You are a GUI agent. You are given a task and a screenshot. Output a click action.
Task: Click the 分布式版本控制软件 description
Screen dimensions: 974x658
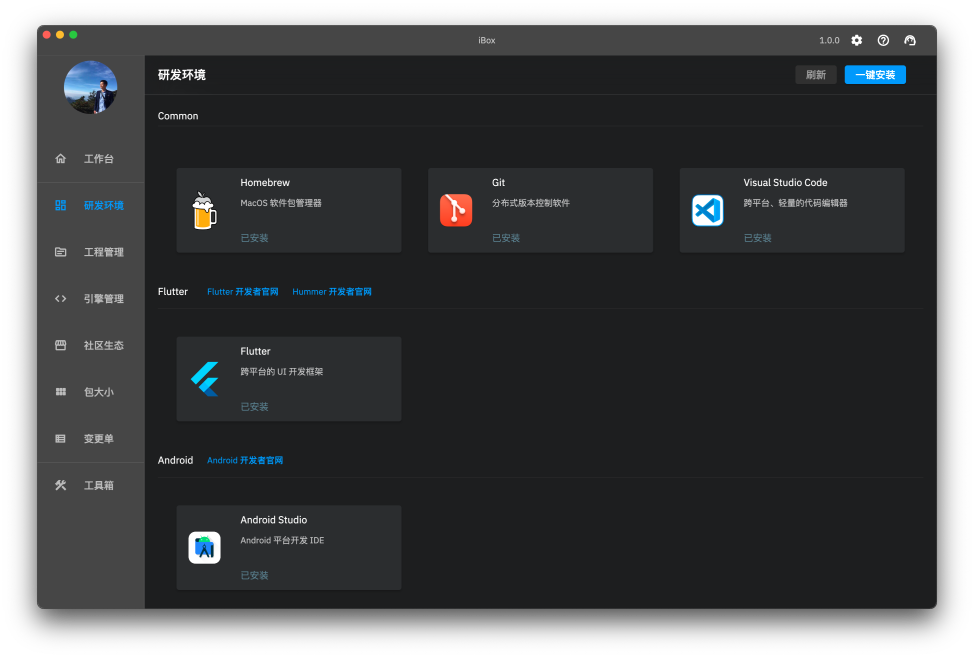pos(530,203)
